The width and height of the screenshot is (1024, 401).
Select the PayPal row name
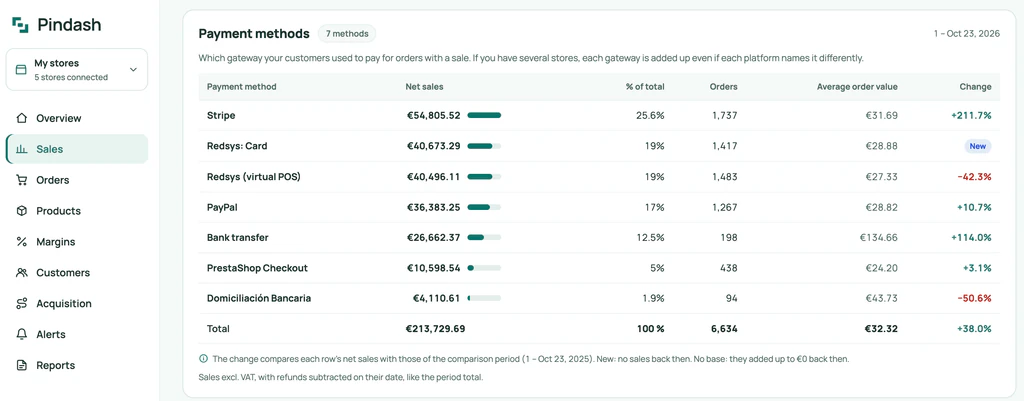(222, 208)
